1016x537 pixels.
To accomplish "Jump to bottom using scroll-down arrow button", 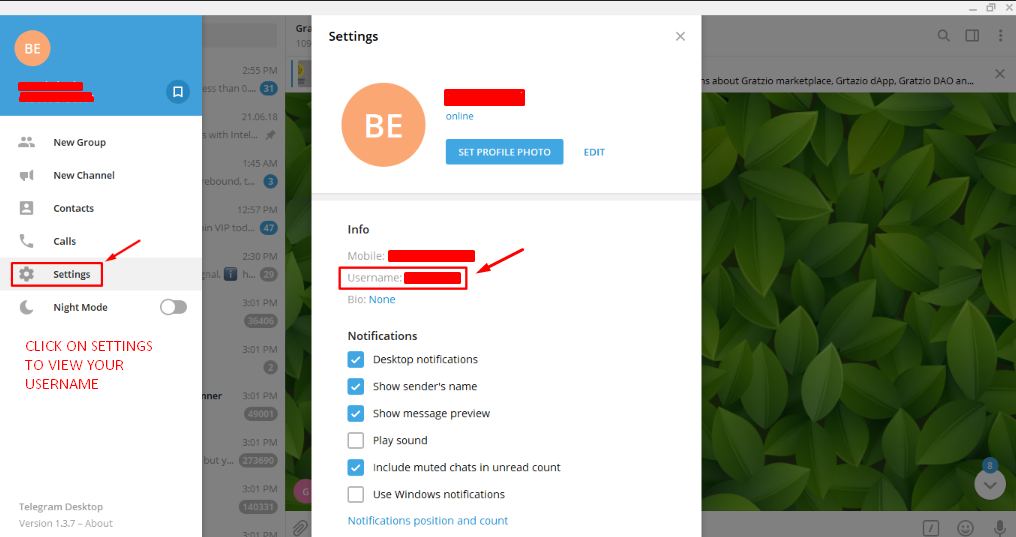I will (x=990, y=485).
